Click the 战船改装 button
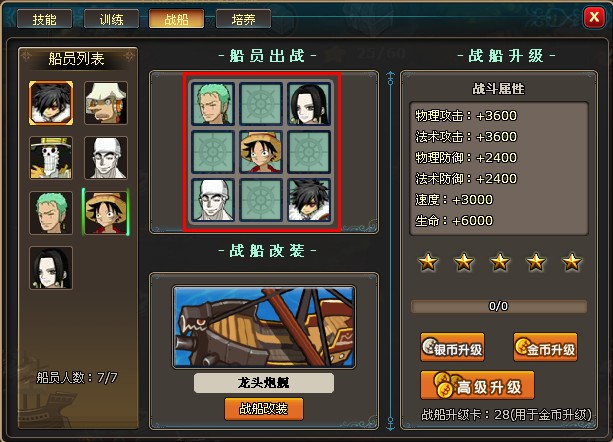This screenshot has height=442, width=613. 264,409
